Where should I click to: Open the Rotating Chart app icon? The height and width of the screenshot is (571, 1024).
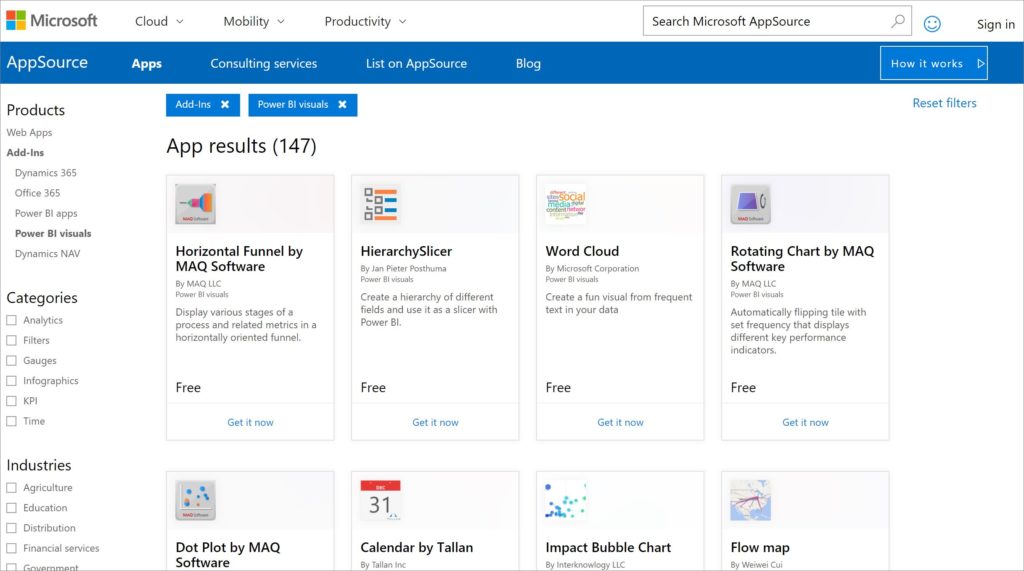coord(750,204)
